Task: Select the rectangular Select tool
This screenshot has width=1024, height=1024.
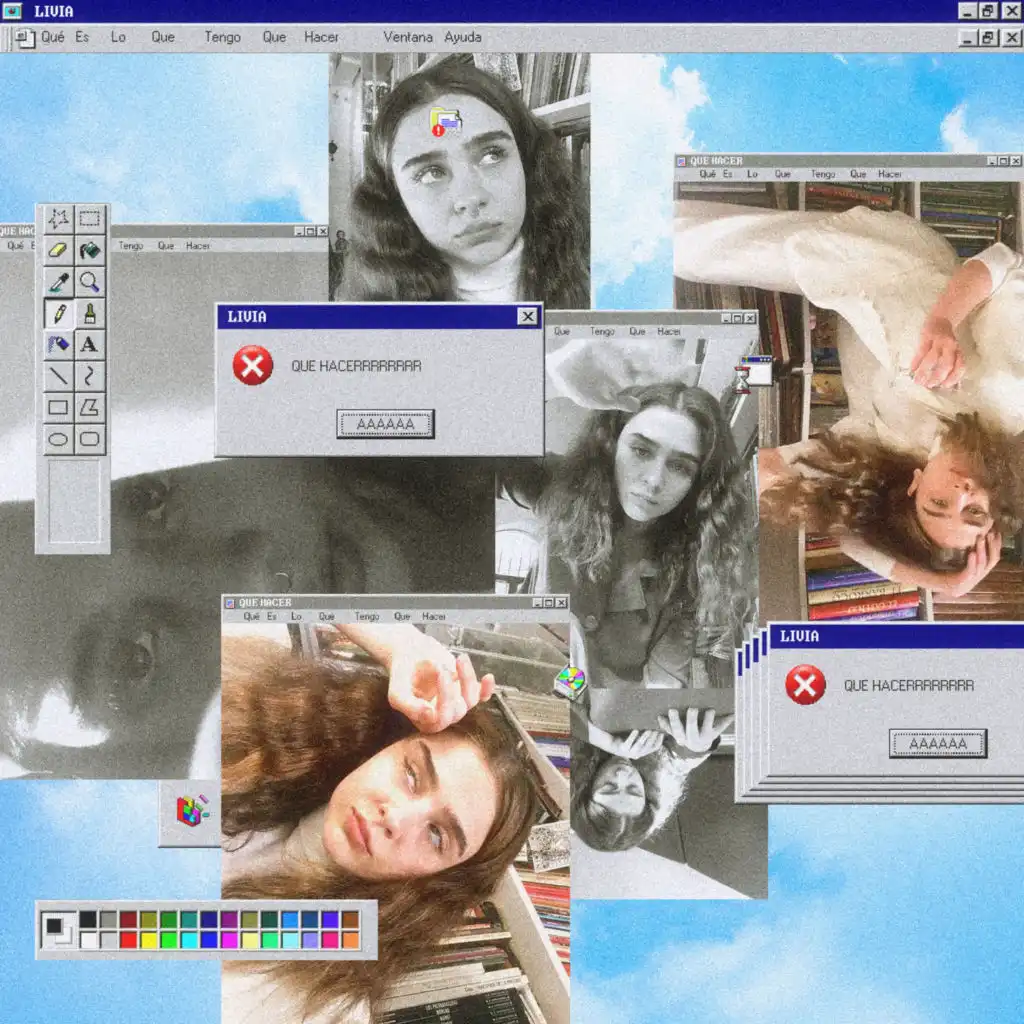Action: tap(89, 219)
